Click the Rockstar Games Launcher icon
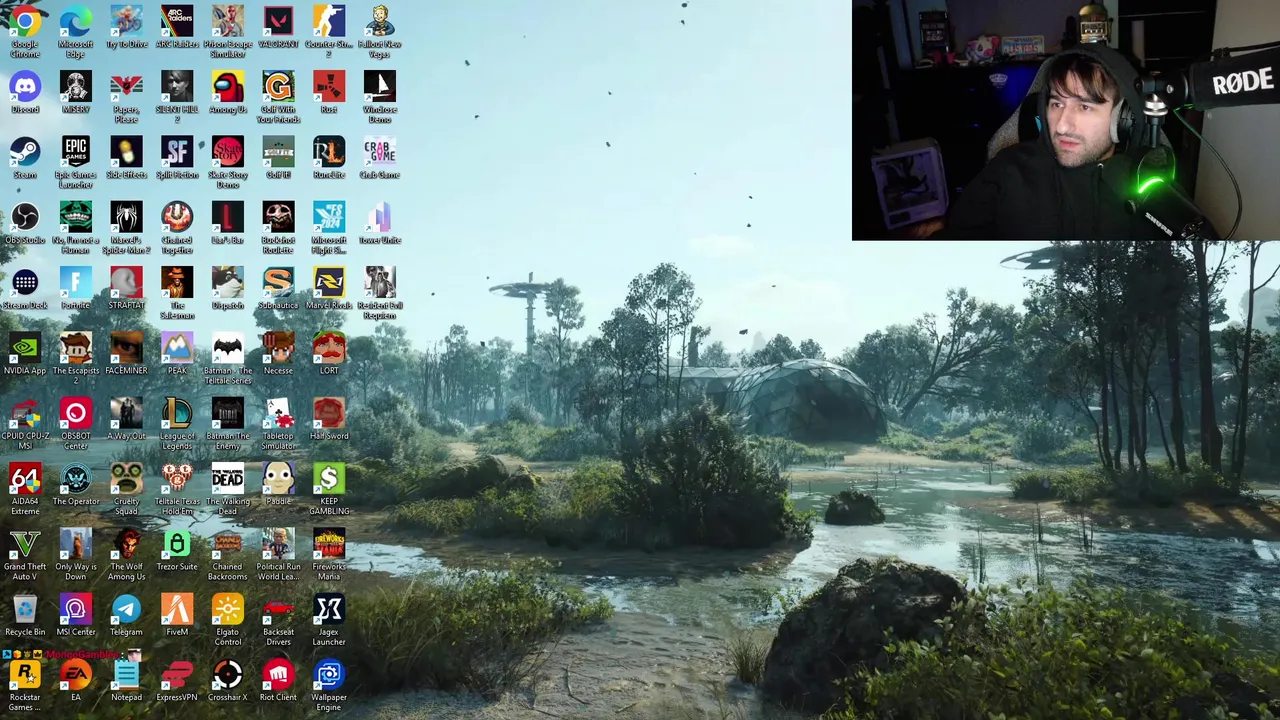The width and height of the screenshot is (1280, 720). click(25, 675)
